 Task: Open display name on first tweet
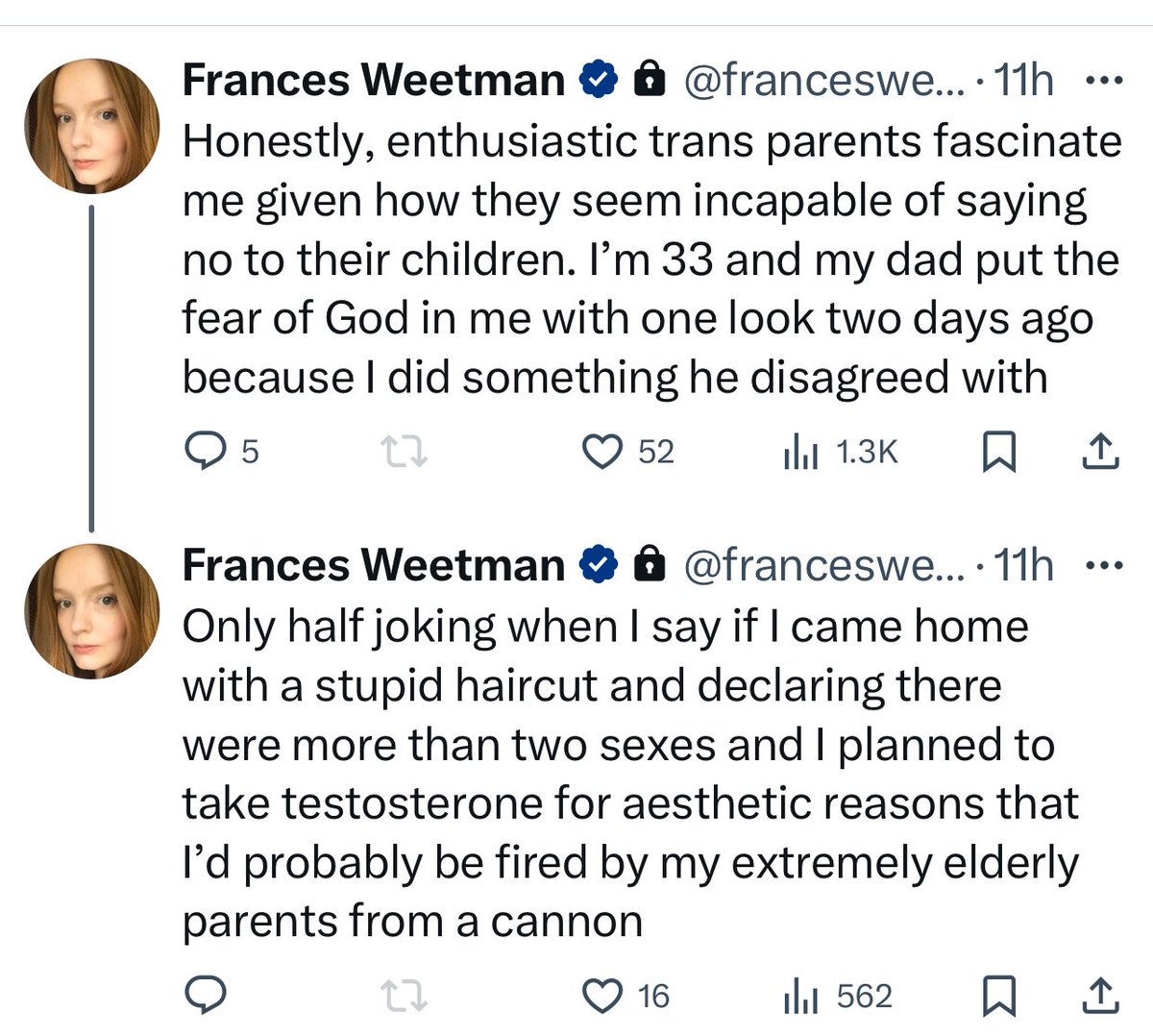coord(373,81)
